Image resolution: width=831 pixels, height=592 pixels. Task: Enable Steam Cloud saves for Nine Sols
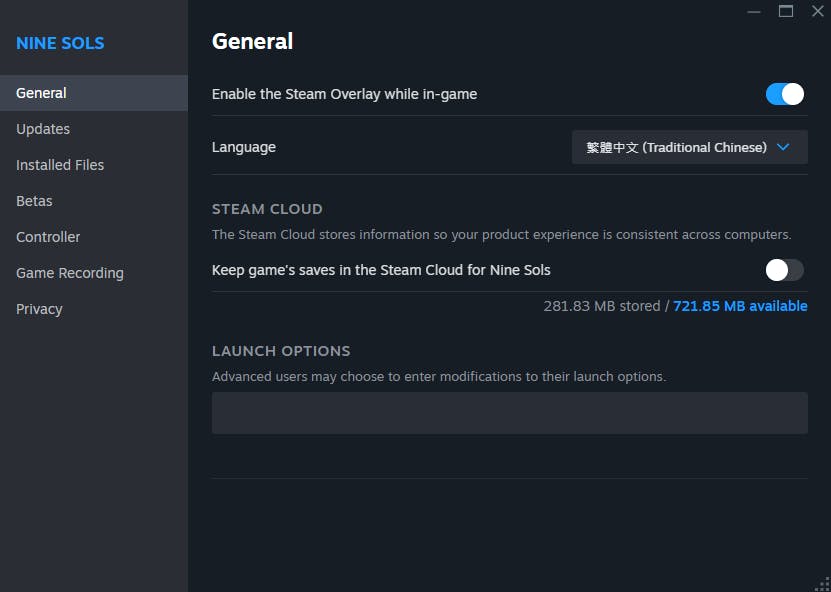785,270
